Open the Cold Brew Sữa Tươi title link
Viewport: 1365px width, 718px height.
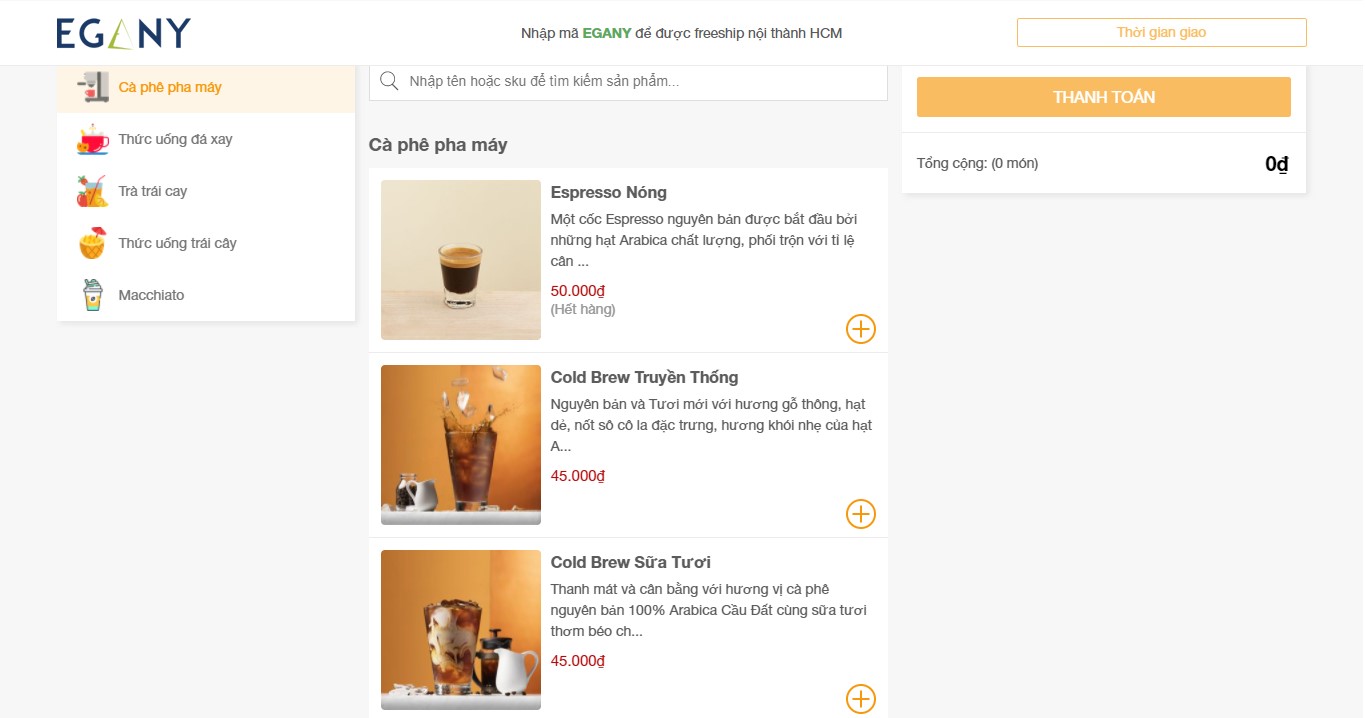[x=630, y=563]
